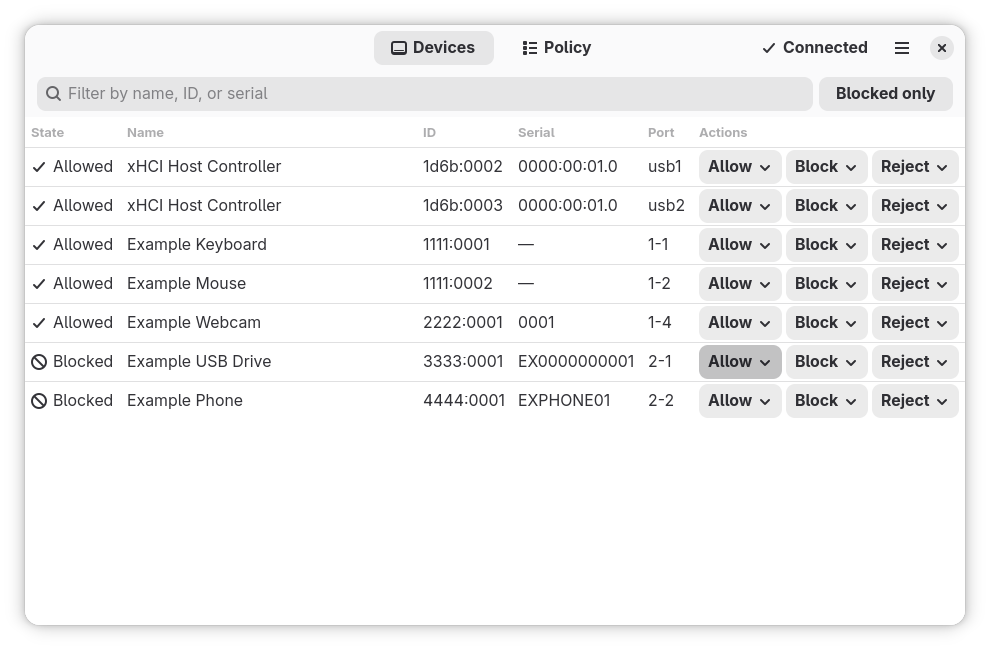Toggle the Blocked only filter

click(x=885, y=94)
